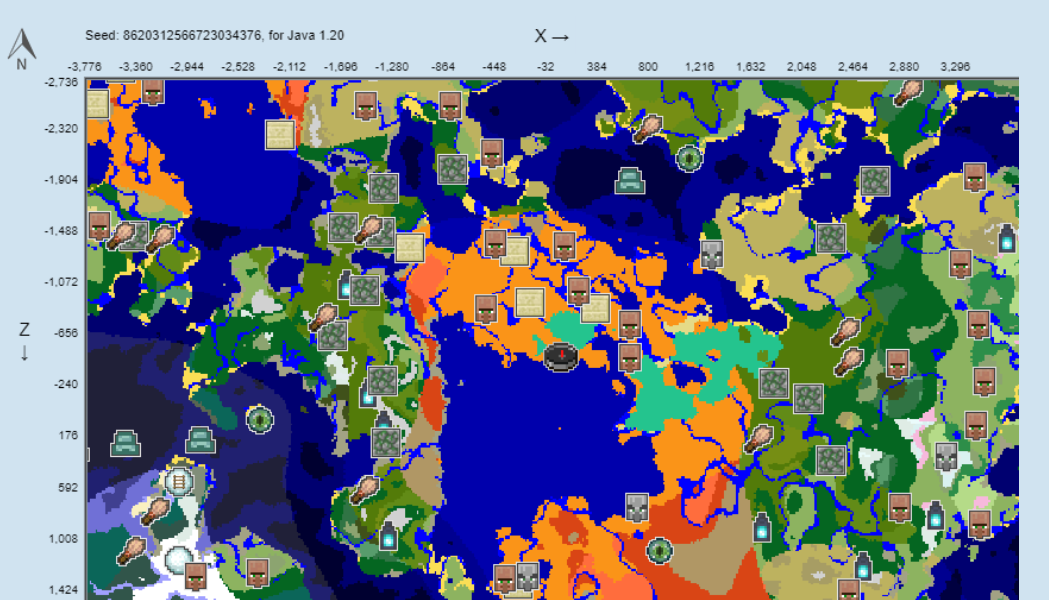Click the ocean ruins icon in the dark northern ocean

[629, 180]
